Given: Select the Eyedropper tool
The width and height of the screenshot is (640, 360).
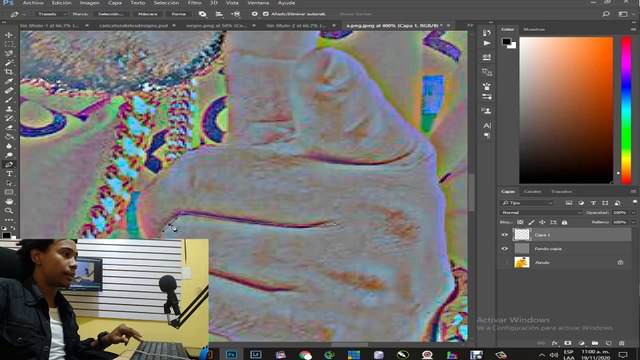Looking at the screenshot, I should click(9, 81).
